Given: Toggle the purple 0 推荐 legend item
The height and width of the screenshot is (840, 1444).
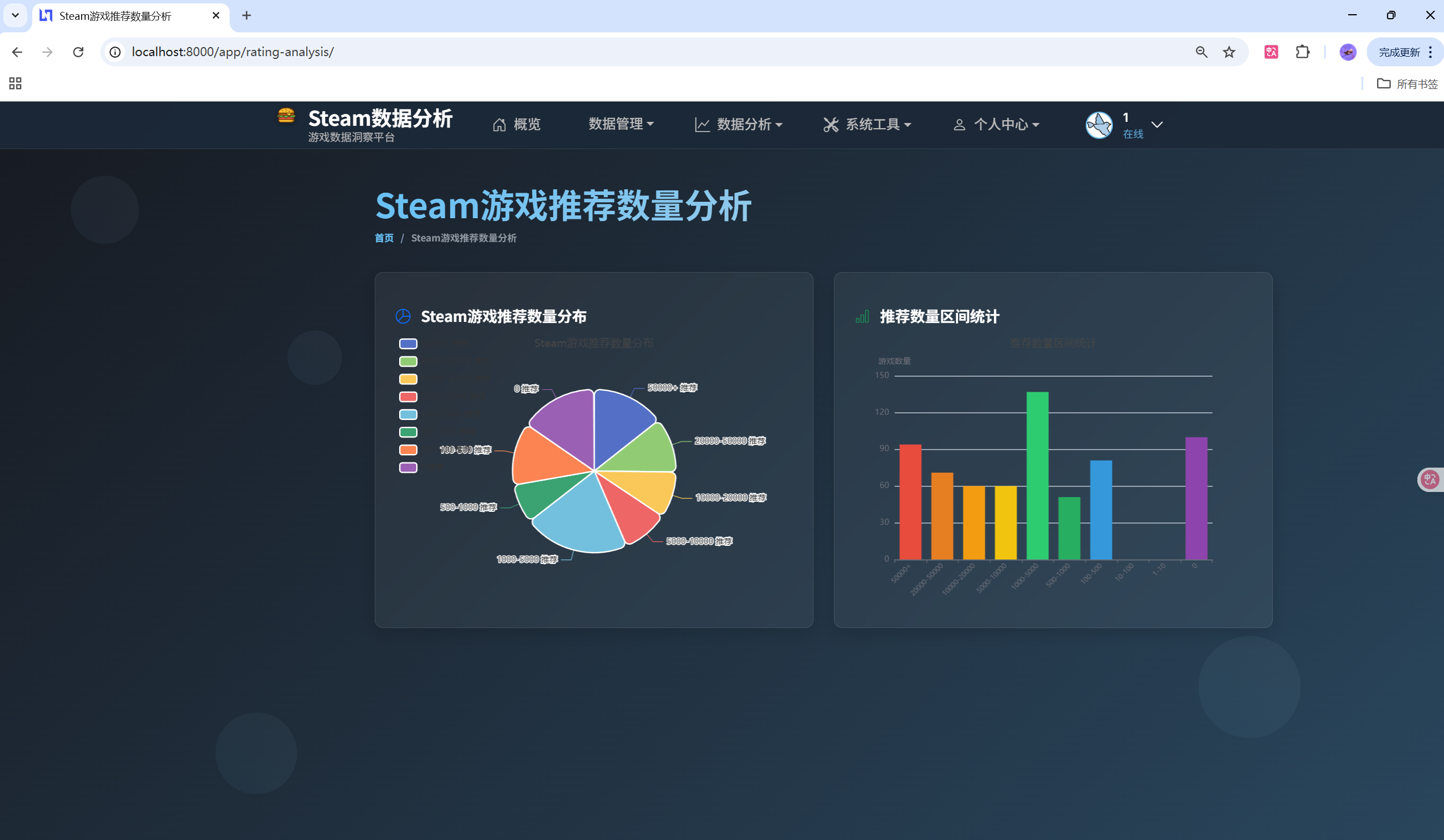Looking at the screenshot, I should tap(408, 468).
